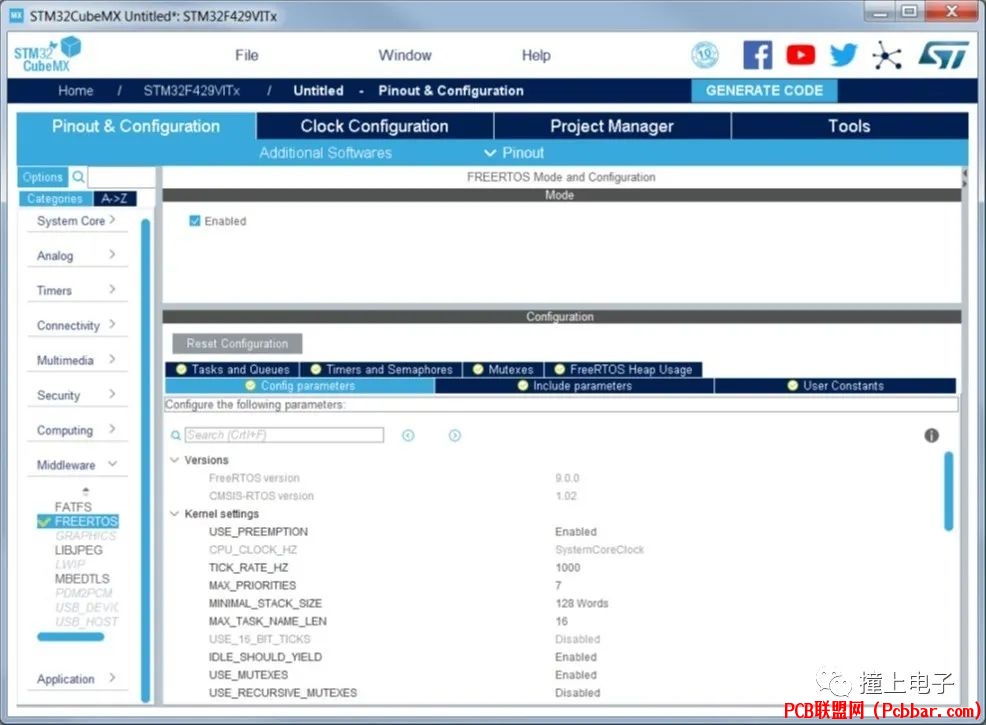Go to previous search result arrow
The height and width of the screenshot is (725, 986).
[408, 435]
